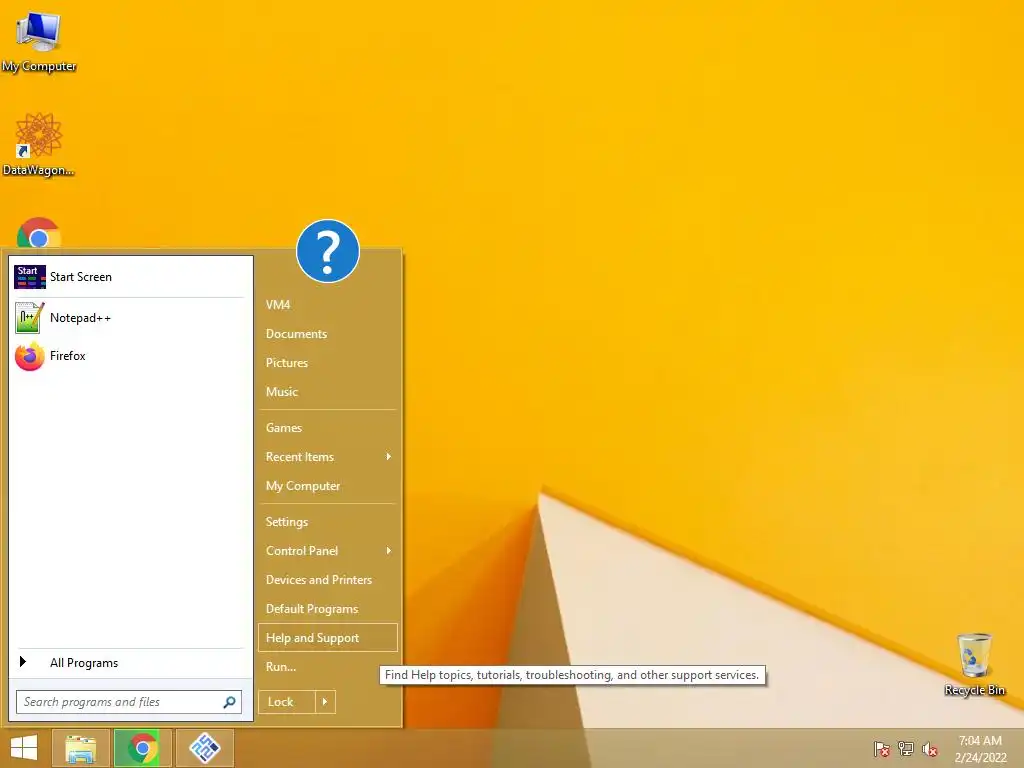Open Music from the Start menu
This screenshot has width=1024, height=768.
[328, 392]
